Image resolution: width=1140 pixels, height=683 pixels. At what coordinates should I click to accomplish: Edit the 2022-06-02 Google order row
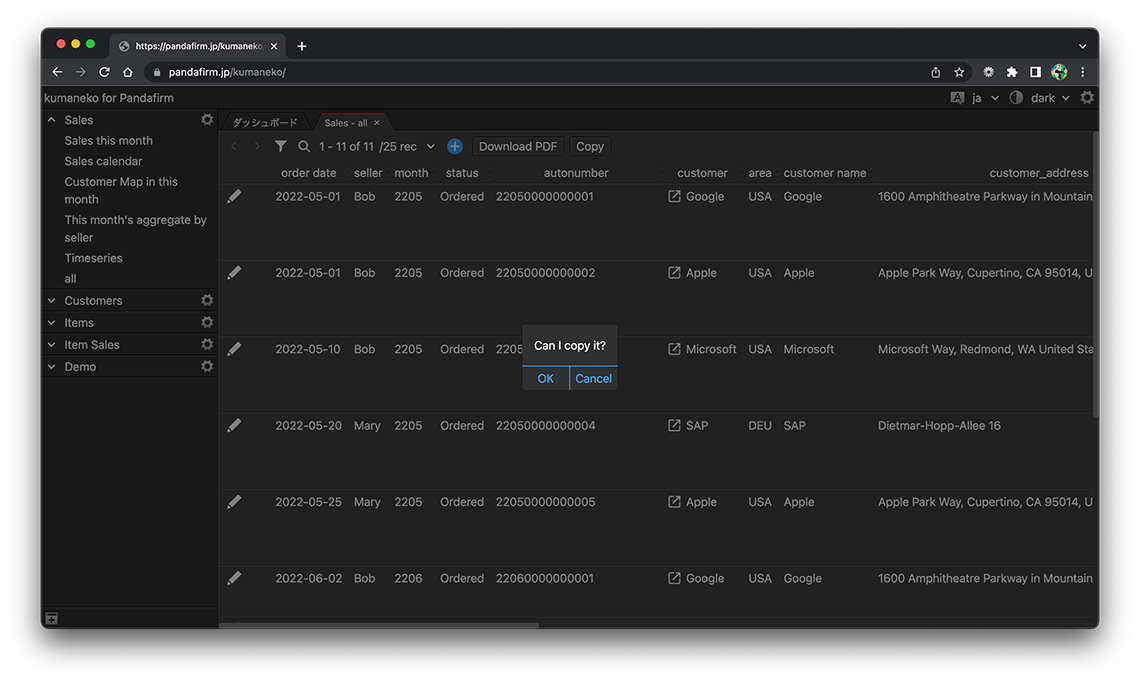pos(234,578)
